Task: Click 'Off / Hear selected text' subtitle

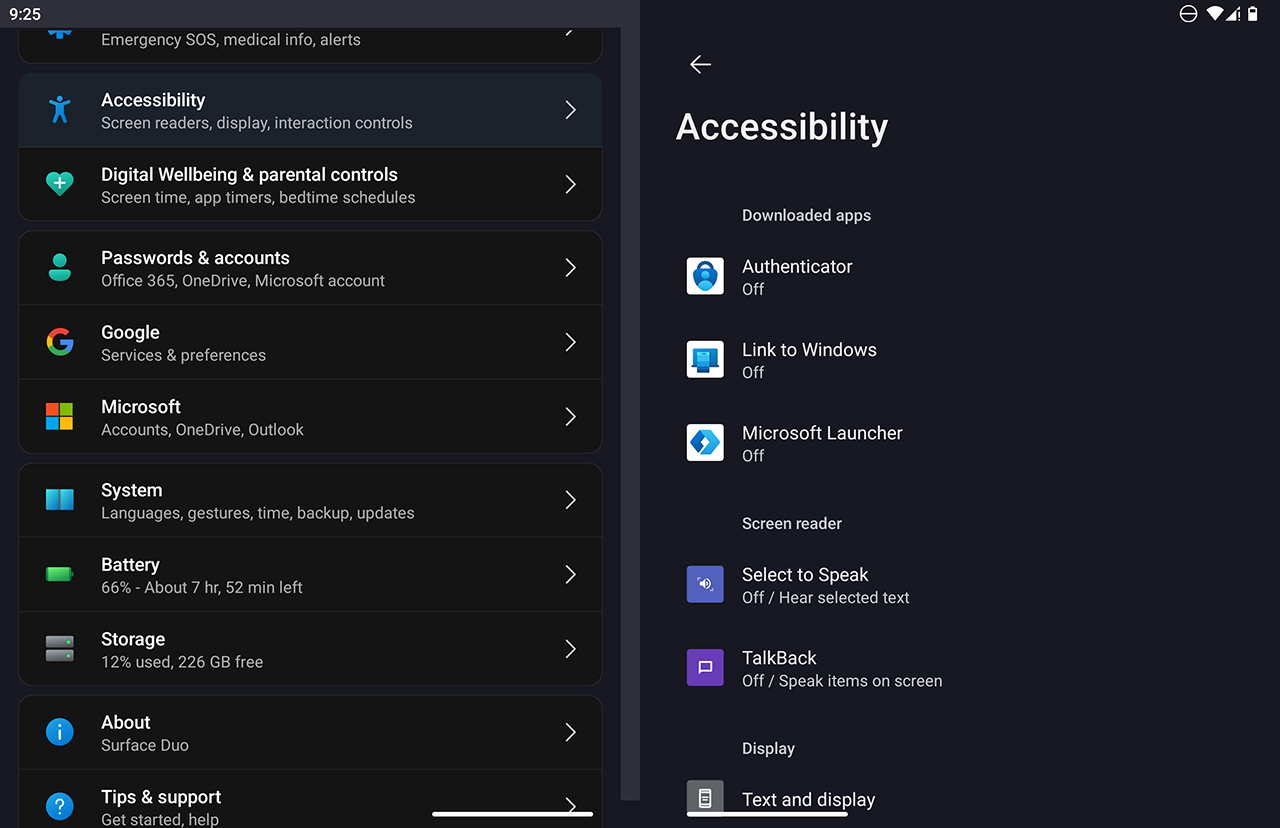Action: (826, 598)
